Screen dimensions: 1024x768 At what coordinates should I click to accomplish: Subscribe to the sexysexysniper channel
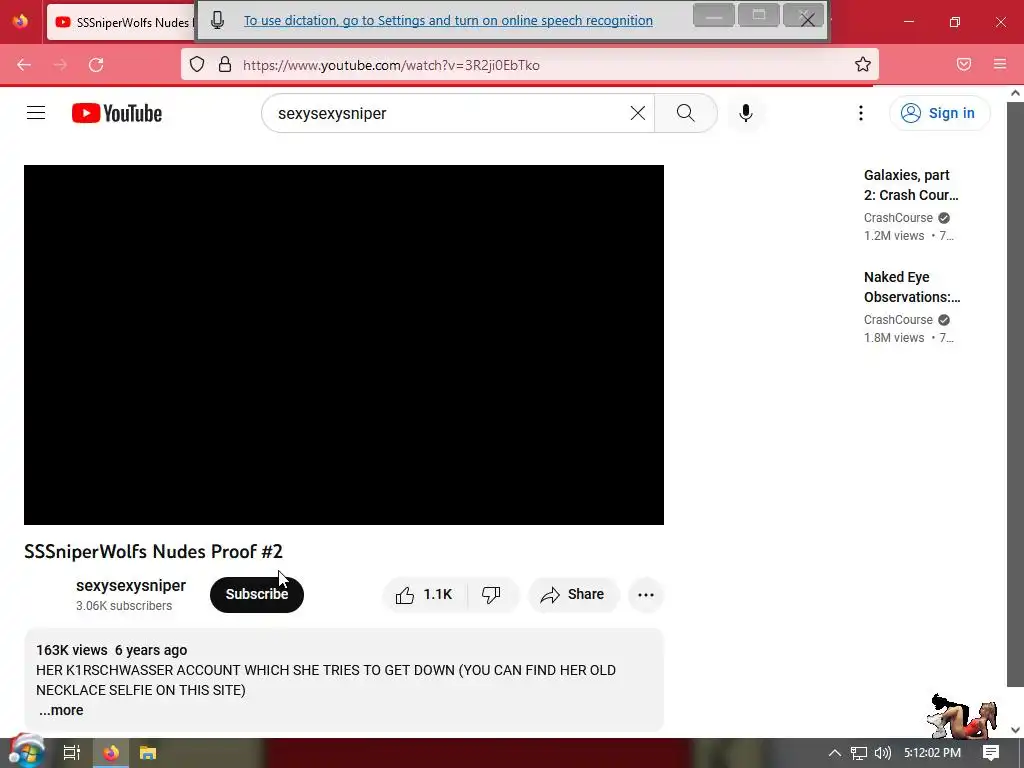pyautogui.click(x=257, y=594)
